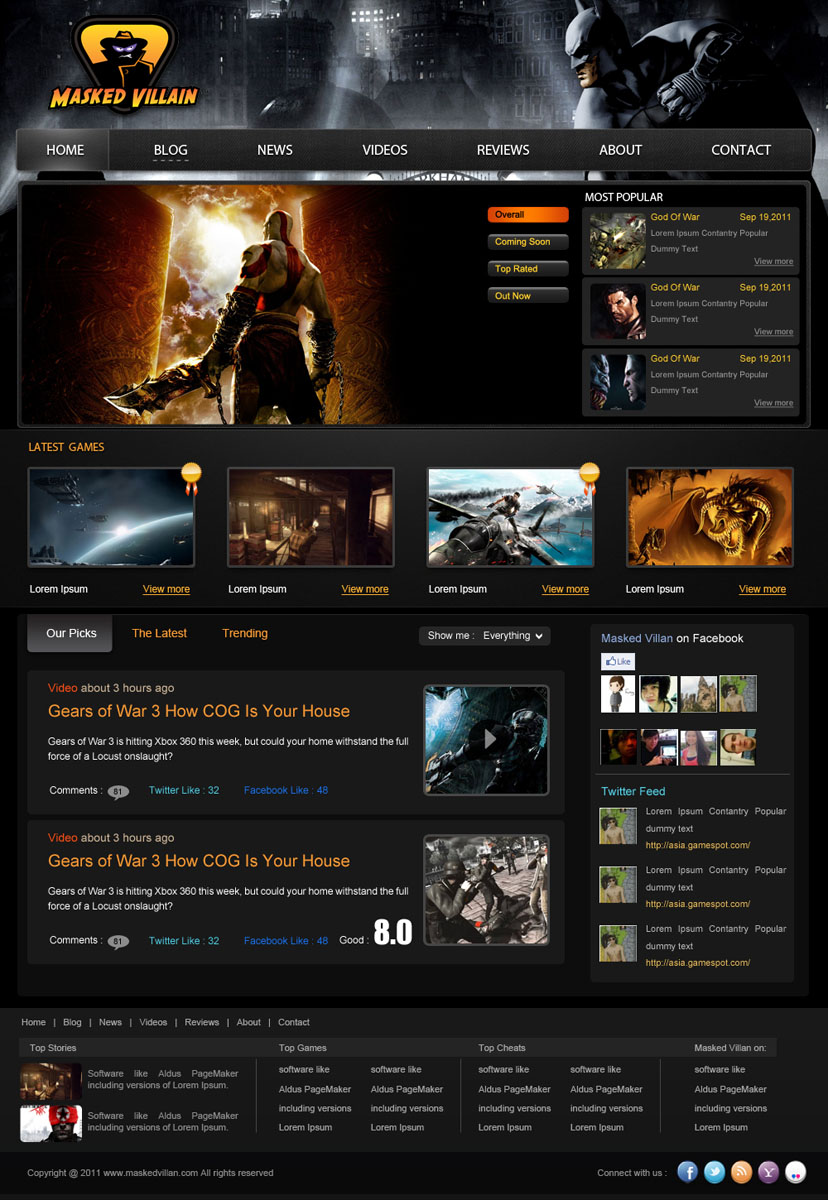Click View more under golden dragon game
The height and width of the screenshot is (1200, 828).
tap(762, 590)
